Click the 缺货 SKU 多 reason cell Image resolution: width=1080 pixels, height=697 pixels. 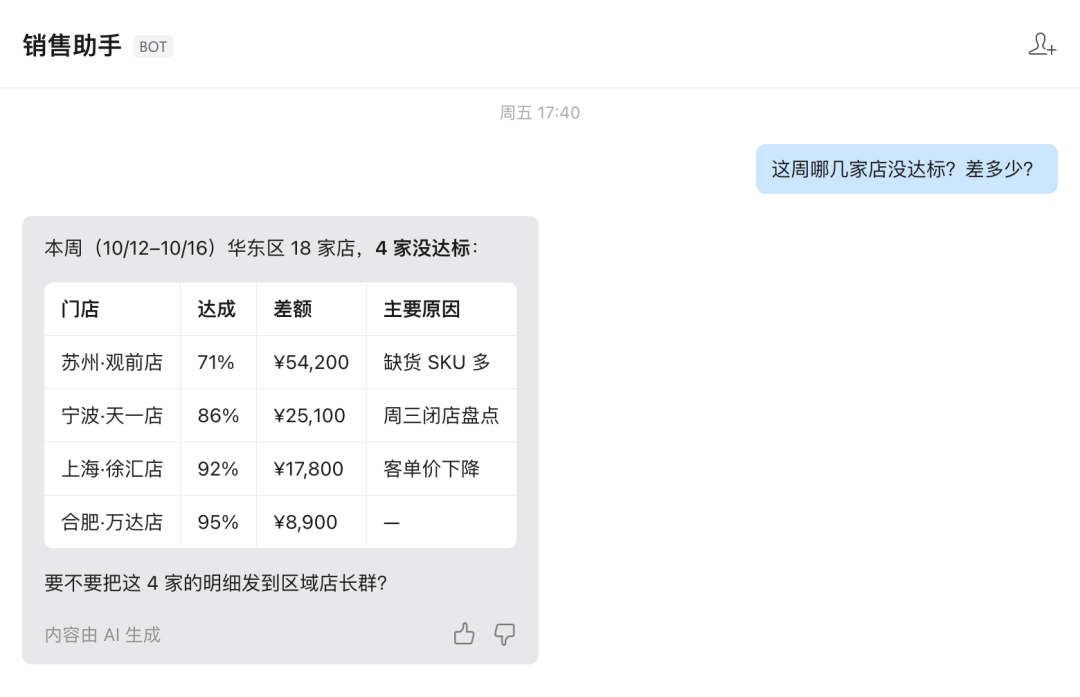pyautogui.click(x=442, y=362)
